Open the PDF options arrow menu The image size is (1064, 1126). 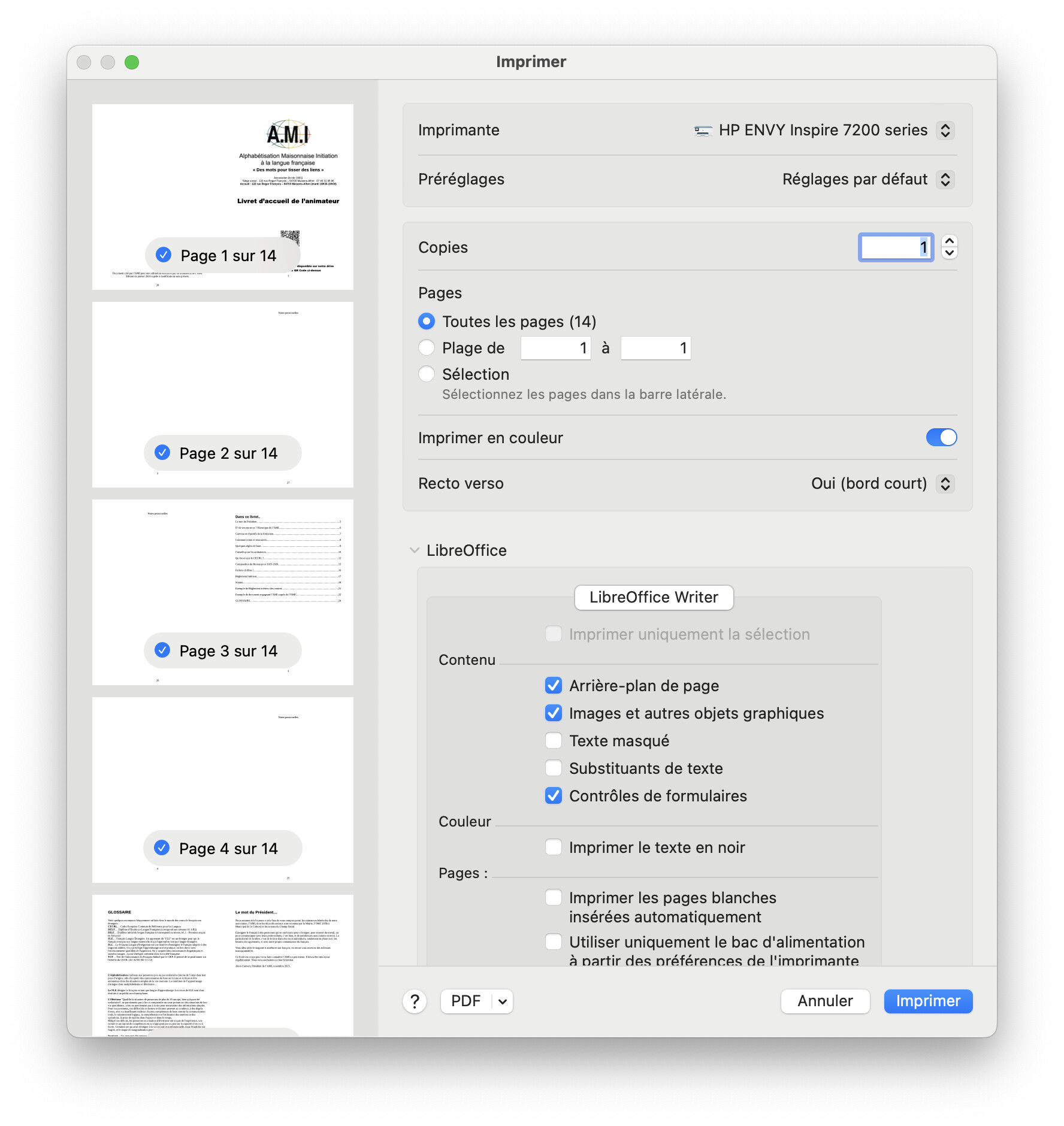tap(503, 1001)
